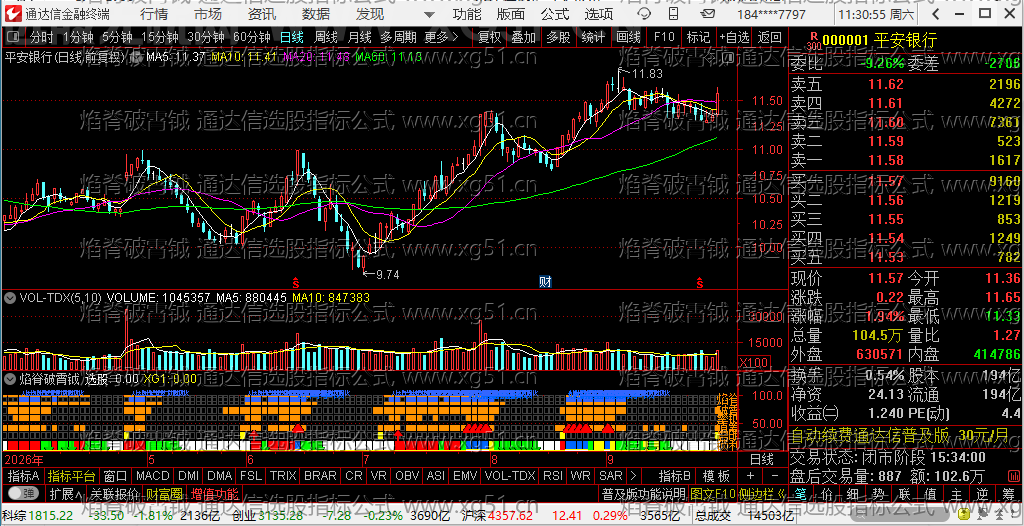Switch chart to 15分钟 period
The height and width of the screenshot is (526, 1024).
coord(160,37)
